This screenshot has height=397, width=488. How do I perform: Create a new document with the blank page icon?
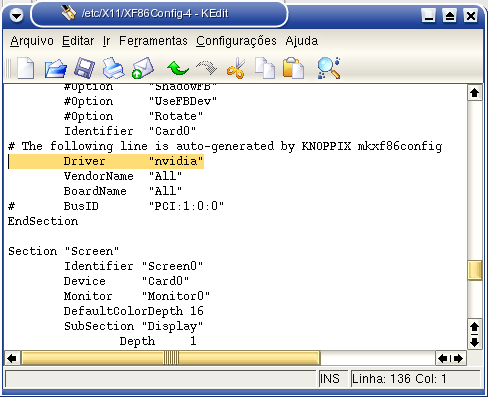coord(25,68)
